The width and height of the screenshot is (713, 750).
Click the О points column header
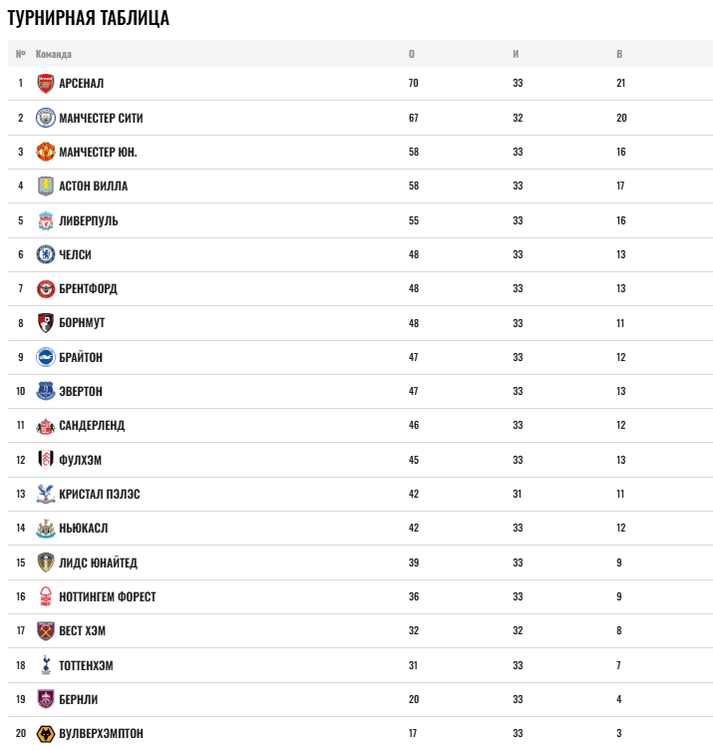click(x=412, y=54)
